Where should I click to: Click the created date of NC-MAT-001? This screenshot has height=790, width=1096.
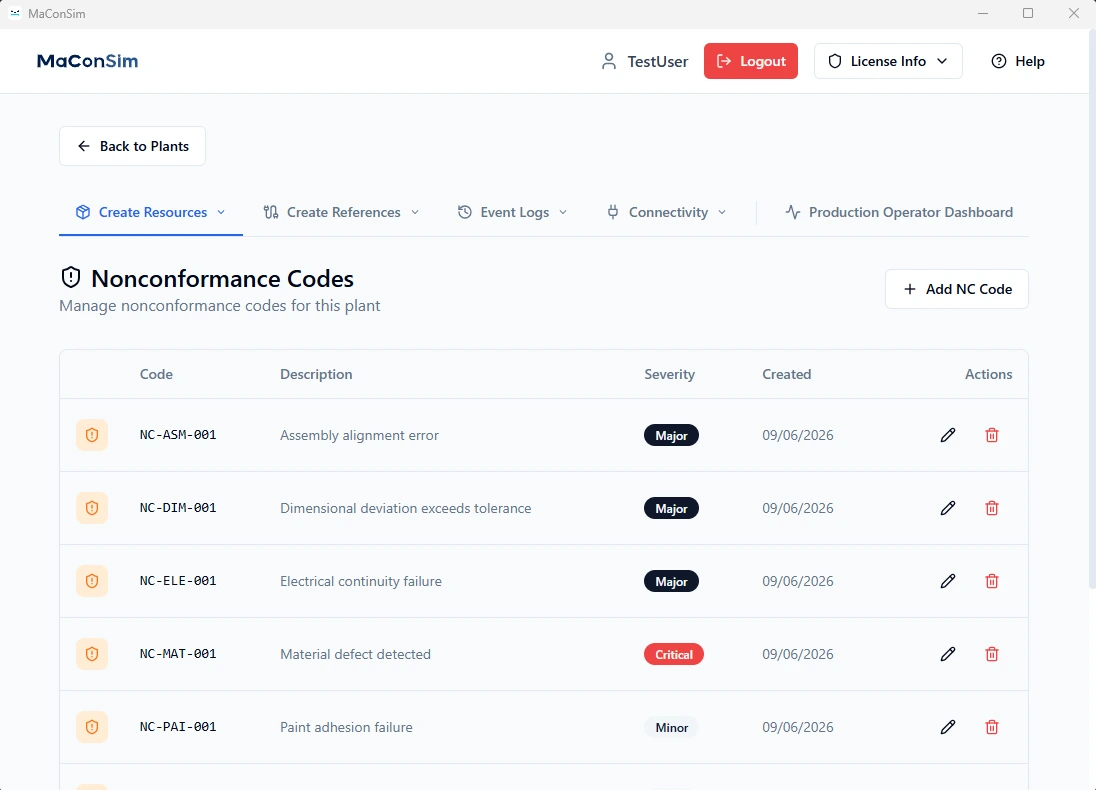click(x=798, y=654)
